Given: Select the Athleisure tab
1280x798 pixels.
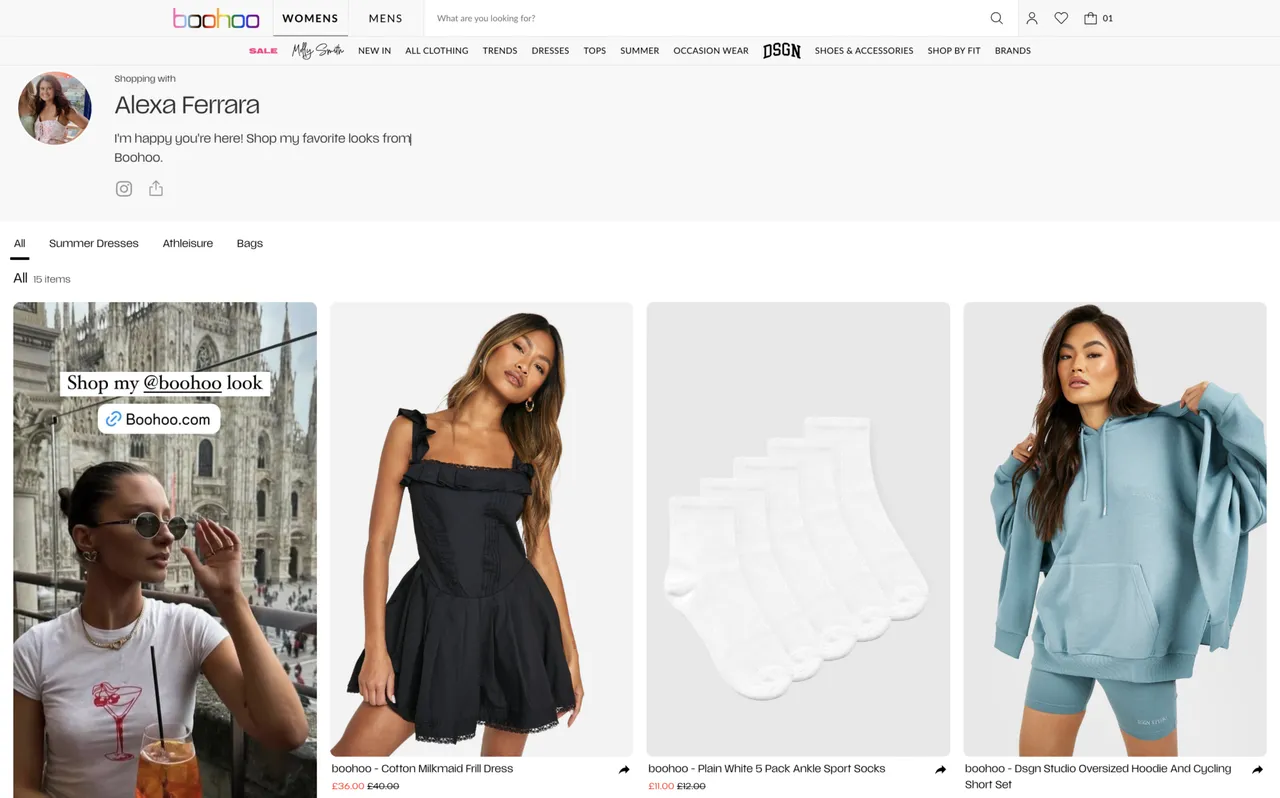Looking at the screenshot, I should point(188,243).
